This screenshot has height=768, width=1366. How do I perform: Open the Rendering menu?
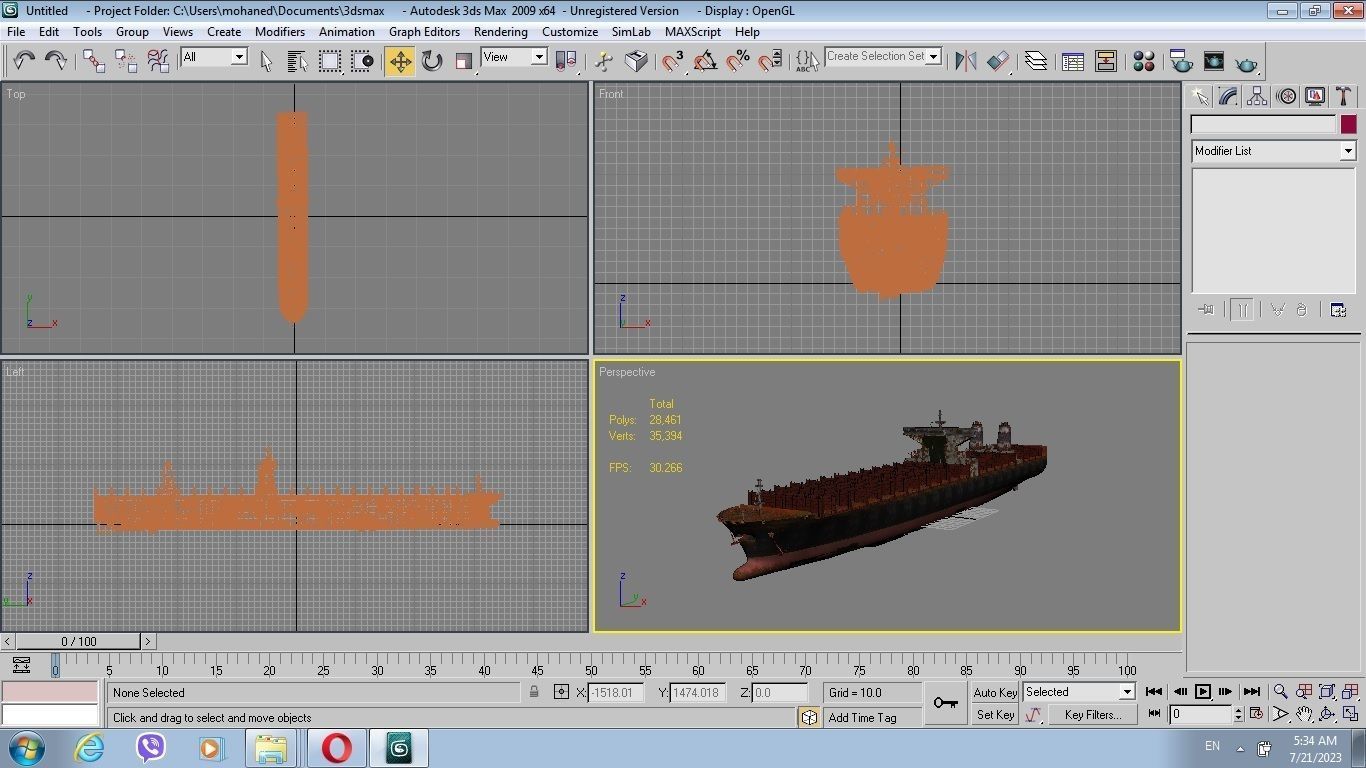coord(500,32)
